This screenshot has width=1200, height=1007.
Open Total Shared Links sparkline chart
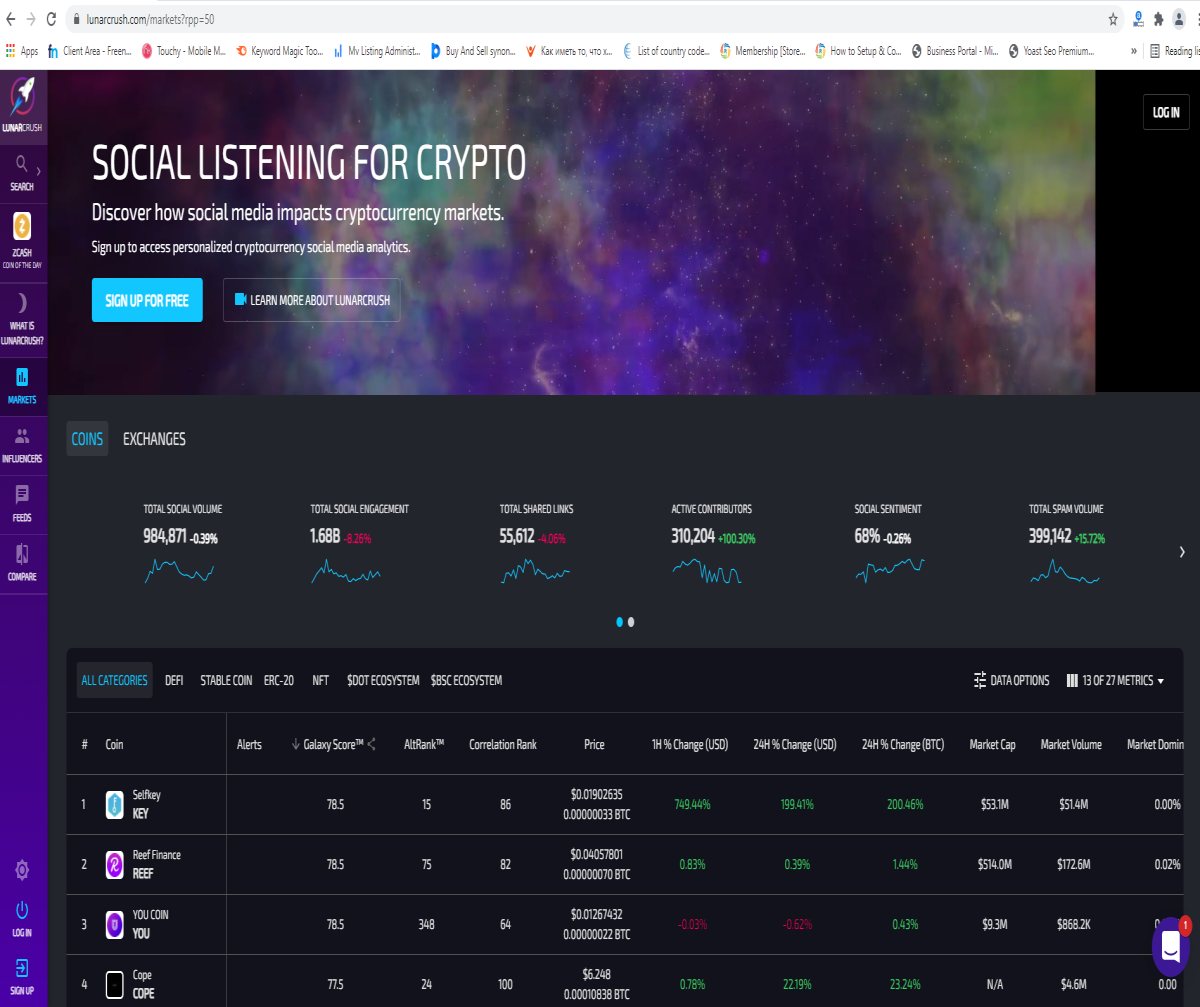pyautogui.click(x=535, y=572)
